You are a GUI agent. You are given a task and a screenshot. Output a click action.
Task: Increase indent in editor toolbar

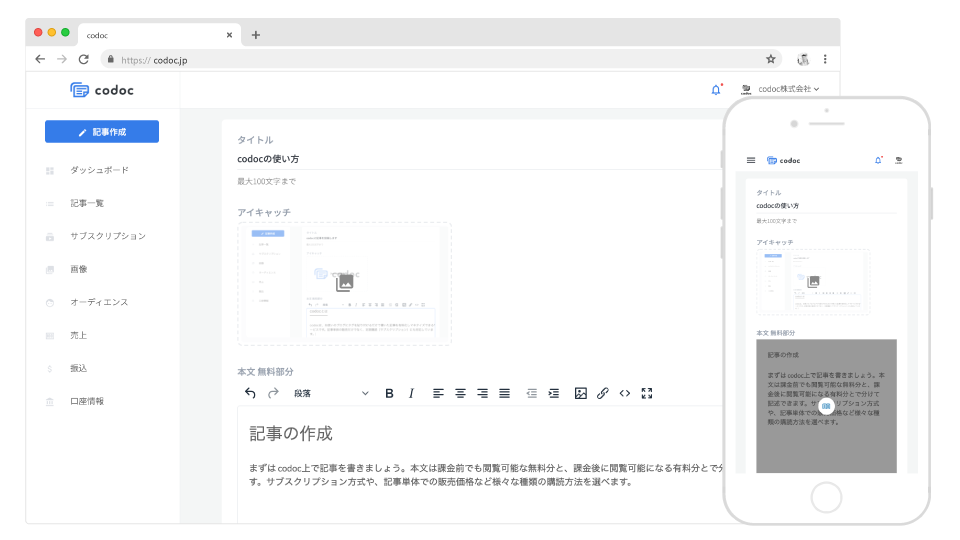coord(553,393)
